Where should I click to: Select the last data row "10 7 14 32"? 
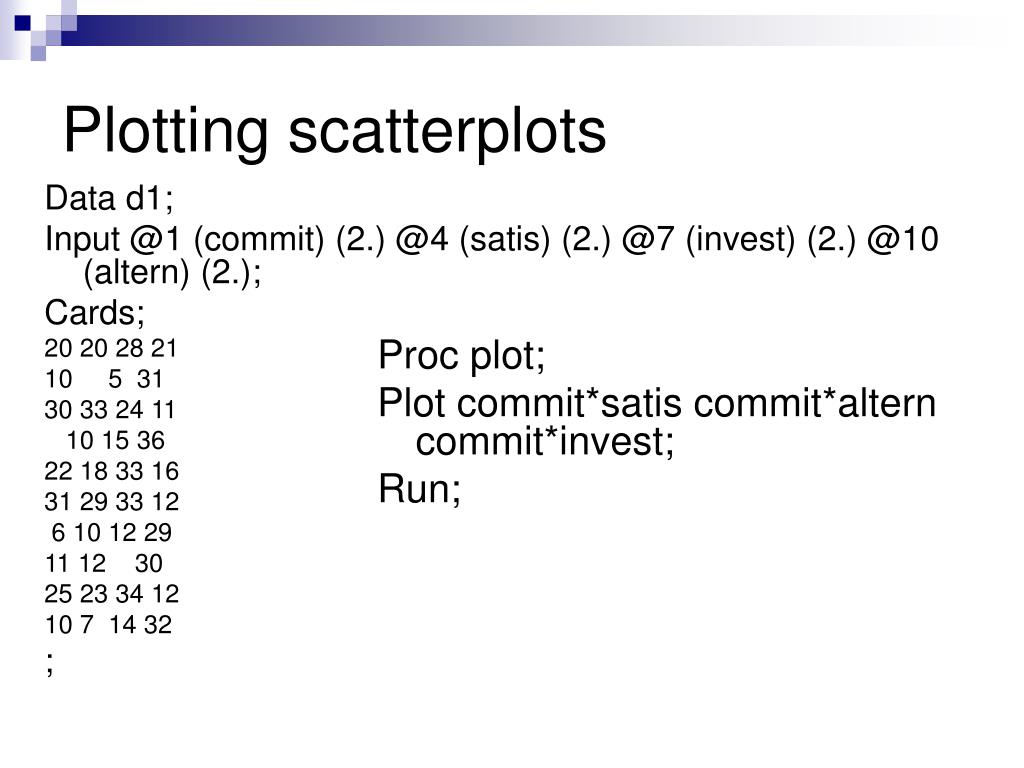108,625
